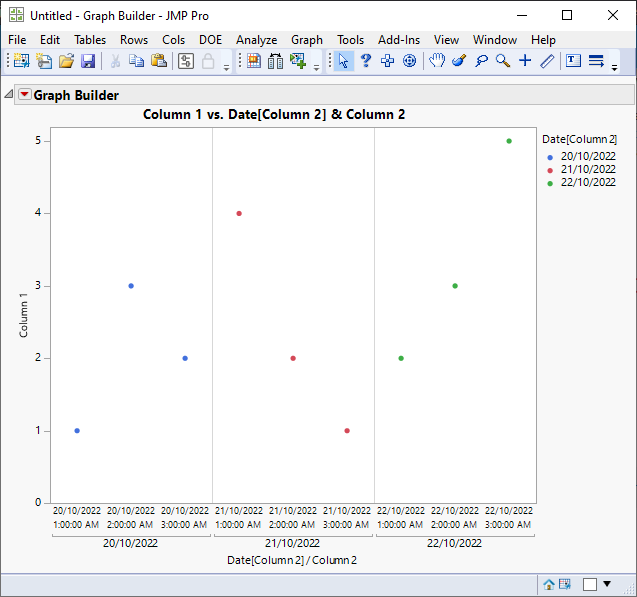
Task: Collapse the Graph Builder outline section
Action: pos(9,95)
